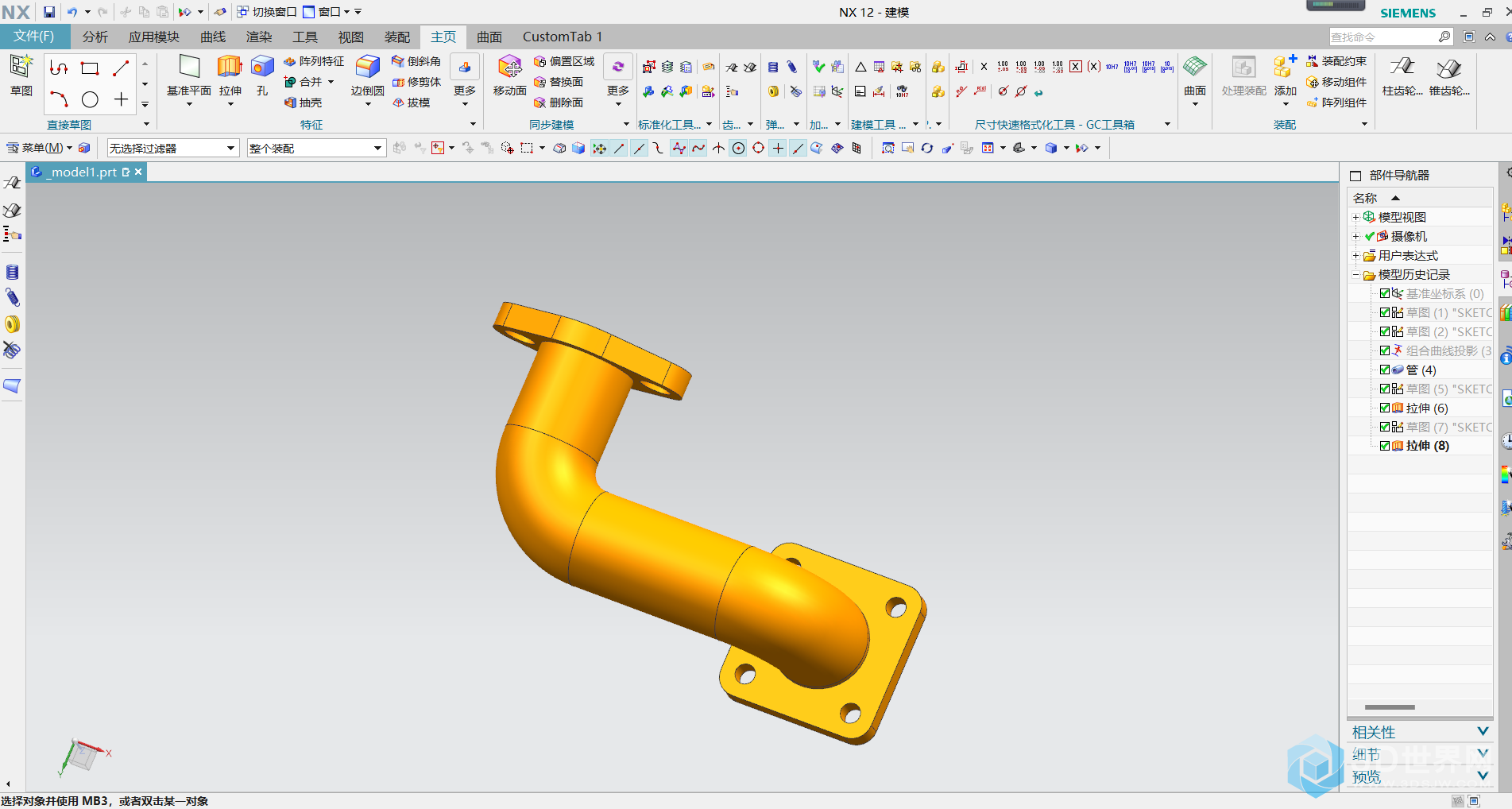Click Assembly Constraints (装配约束)

pyautogui.click(x=1336, y=61)
